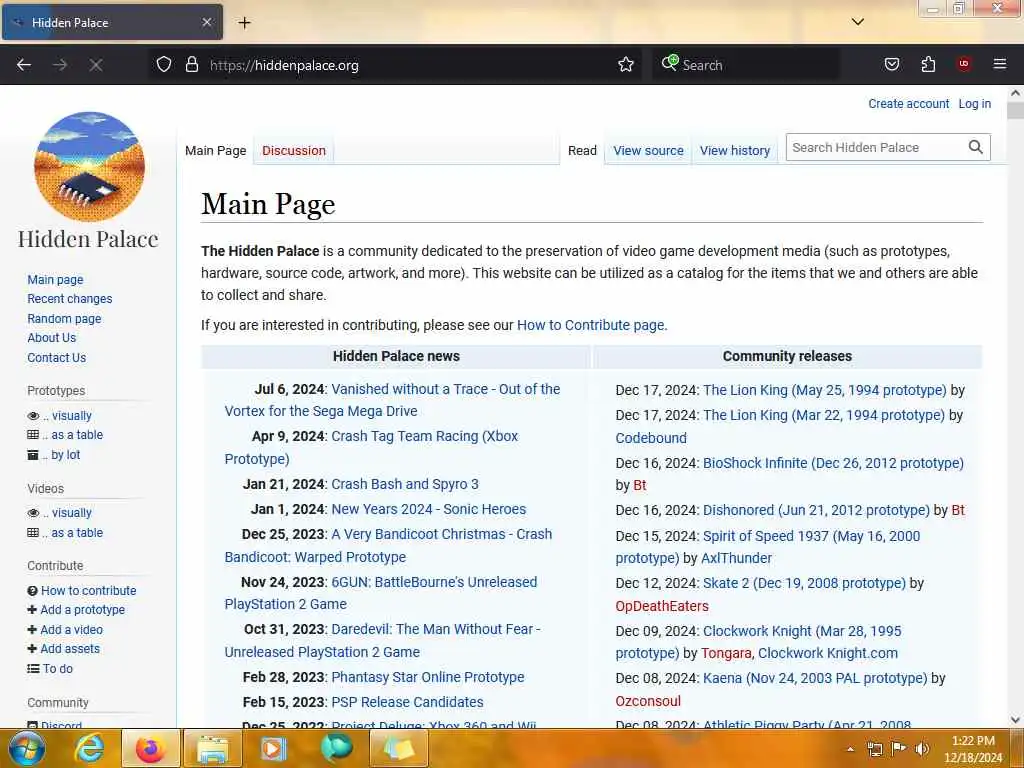
Task: Browse Videos as a table
Action: (x=72, y=533)
